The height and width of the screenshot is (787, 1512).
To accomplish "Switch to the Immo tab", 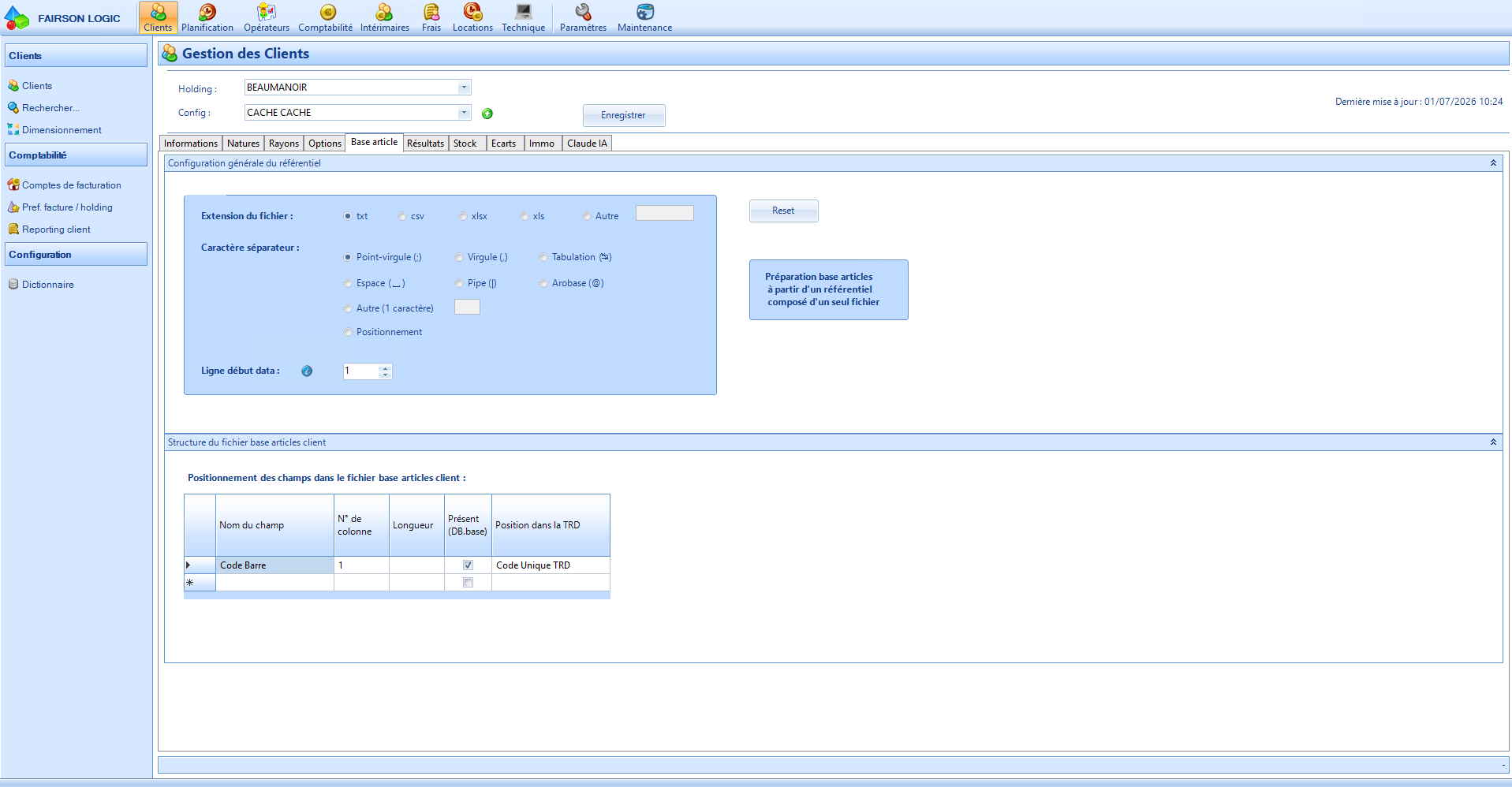I will coord(542,144).
